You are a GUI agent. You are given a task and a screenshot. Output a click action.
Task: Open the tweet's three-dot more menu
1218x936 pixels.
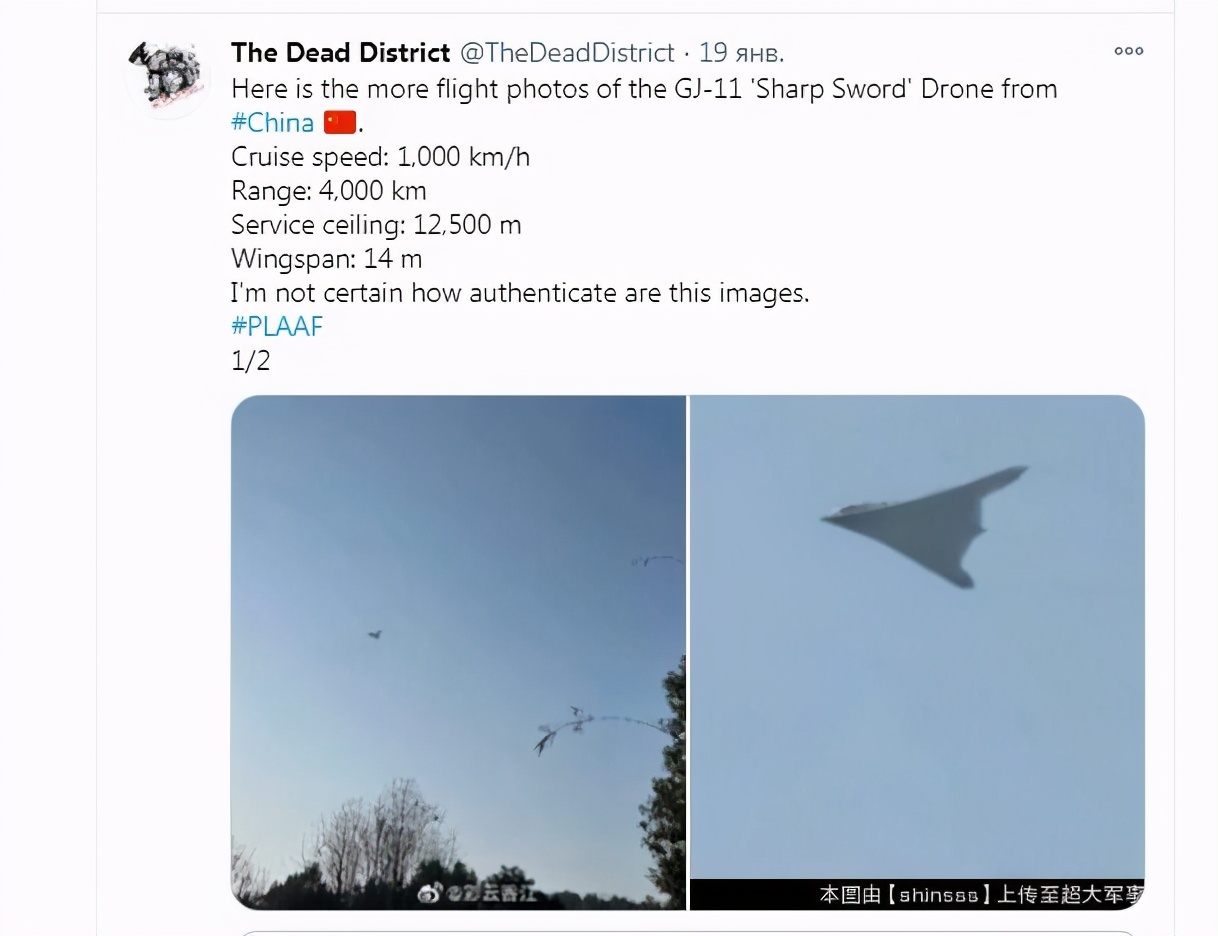coord(1128,51)
